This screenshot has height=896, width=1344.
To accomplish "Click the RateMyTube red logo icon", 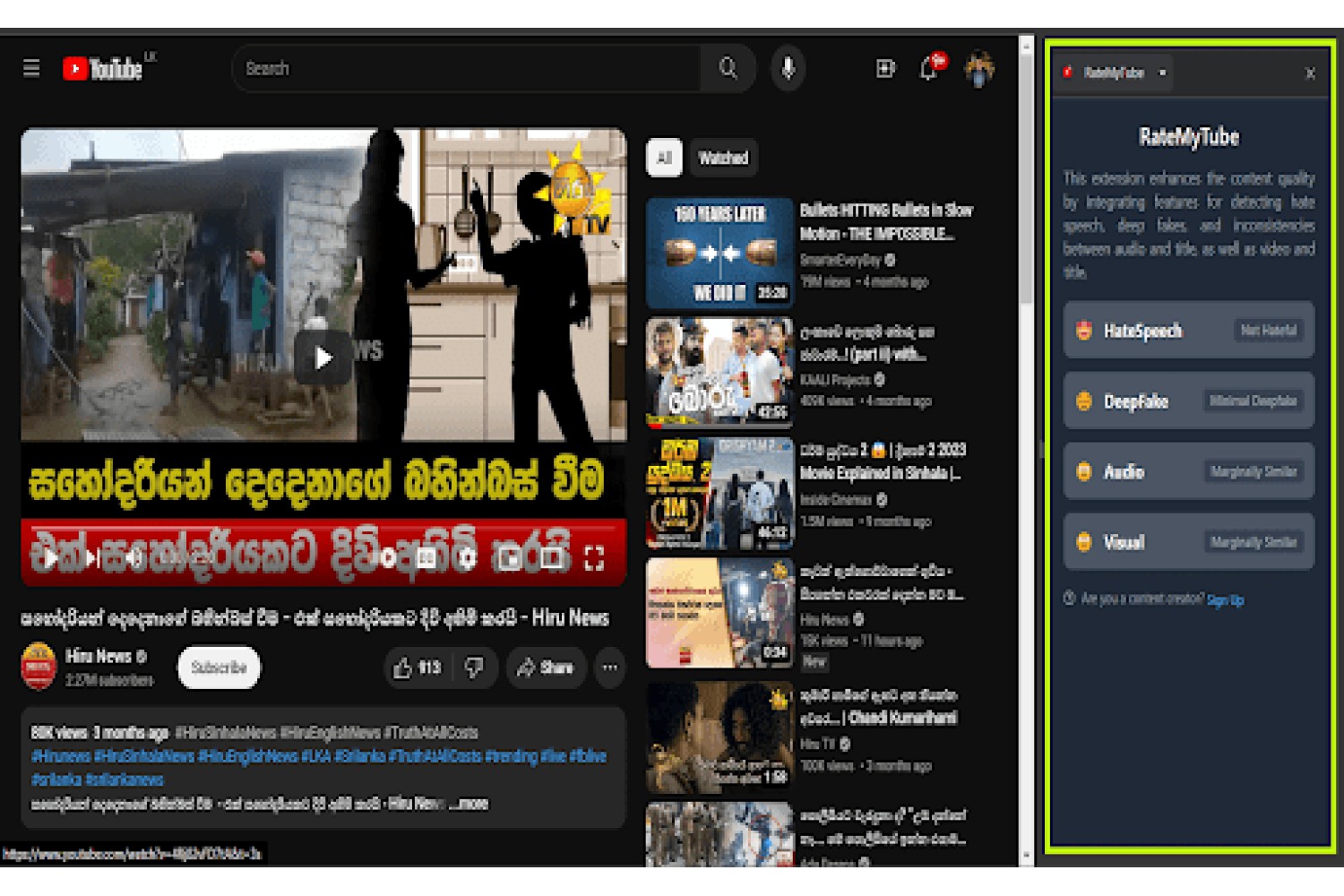I will click(x=1068, y=73).
